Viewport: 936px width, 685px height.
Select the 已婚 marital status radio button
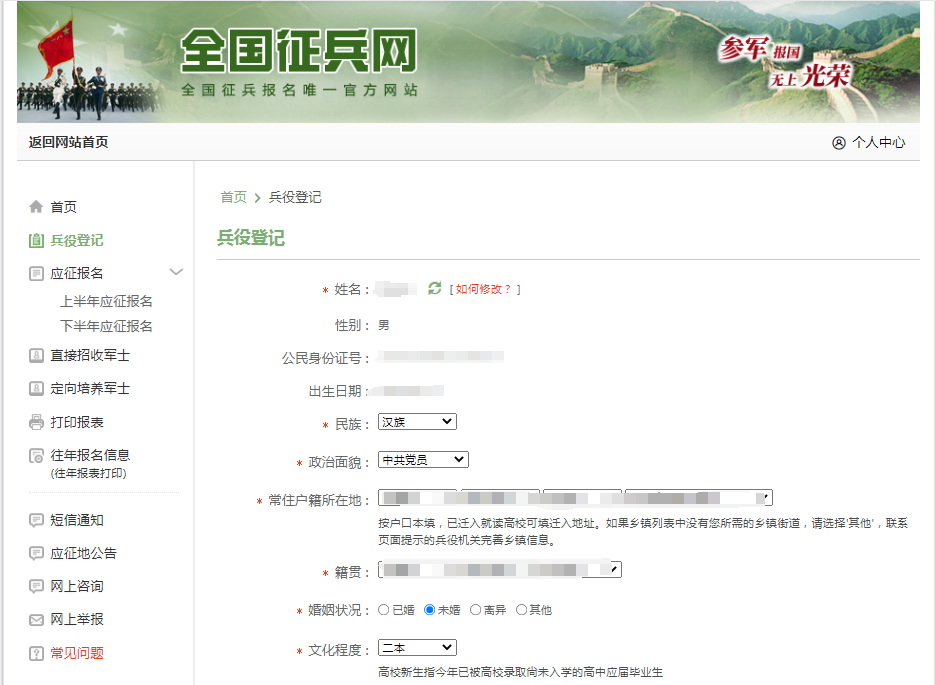384,610
